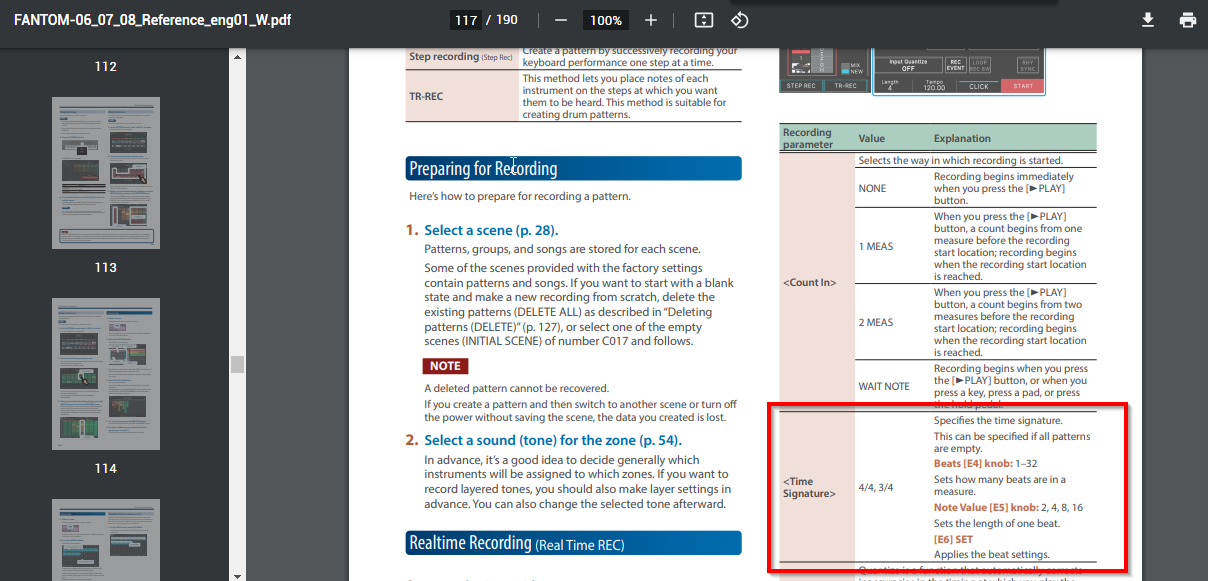The height and width of the screenshot is (581, 1208).
Task: Click the thumbnail label 112
Action: click(106, 67)
